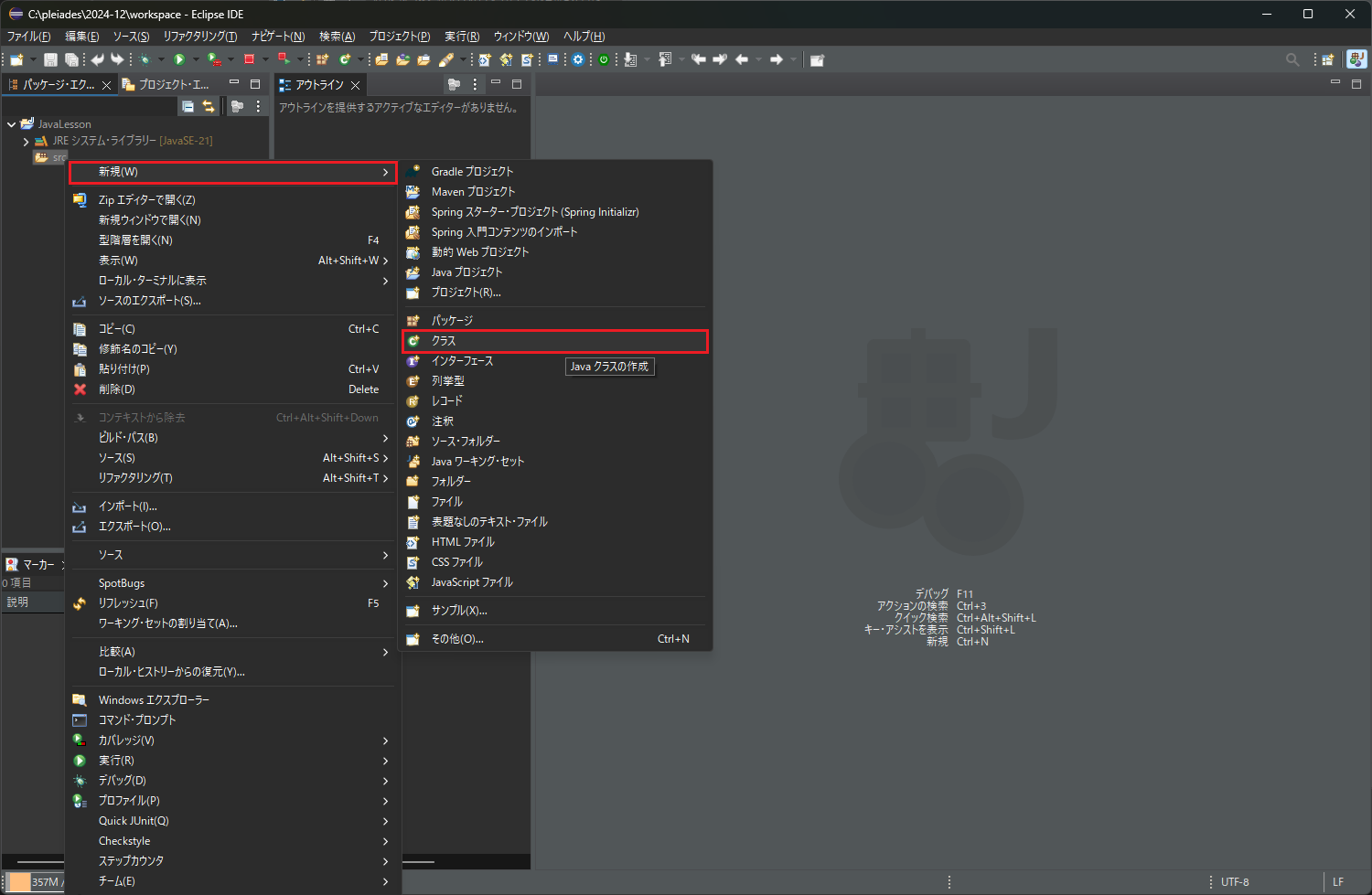
Task: Open dropdown arrow next to Run button
Action: [196, 59]
